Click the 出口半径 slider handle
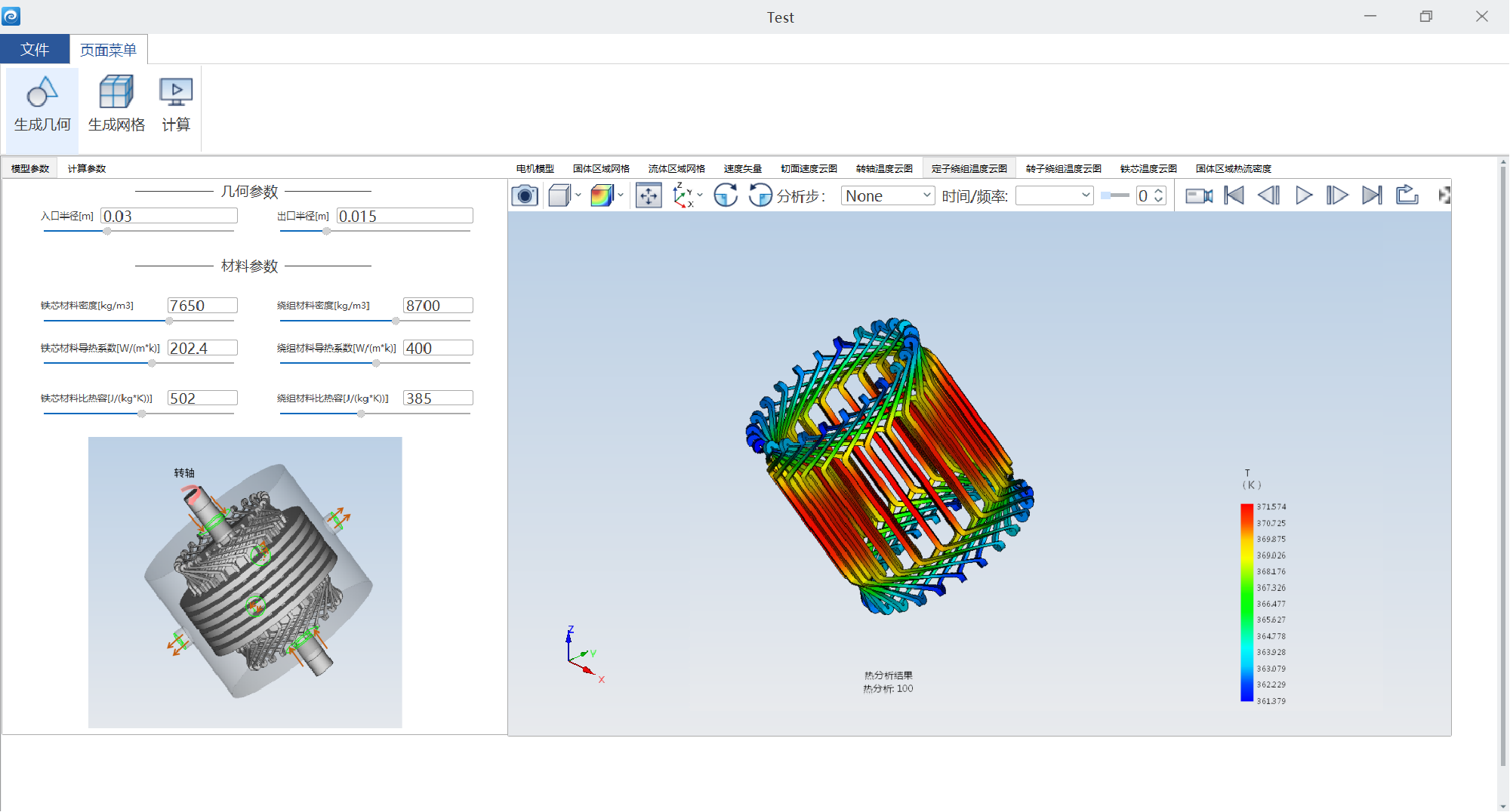The width and height of the screenshot is (1510, 812). 326,232
